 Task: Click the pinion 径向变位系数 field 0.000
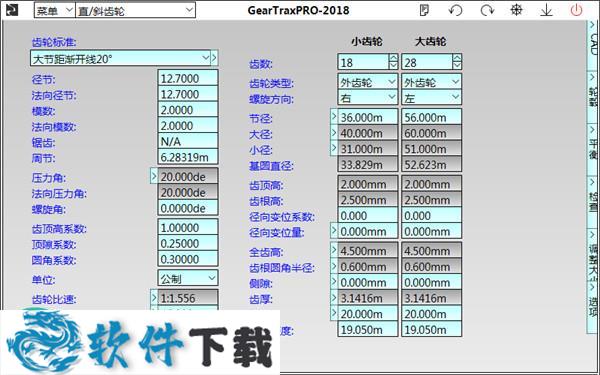tap(368, 215)
